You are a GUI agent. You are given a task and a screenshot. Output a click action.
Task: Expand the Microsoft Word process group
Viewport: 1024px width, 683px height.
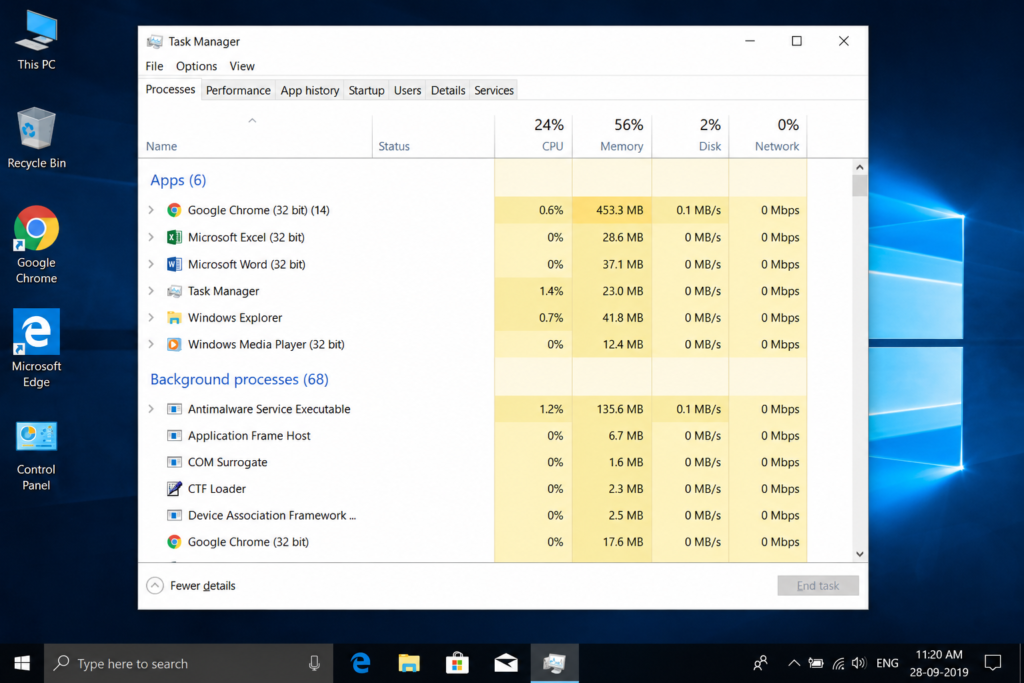[152, 264]
